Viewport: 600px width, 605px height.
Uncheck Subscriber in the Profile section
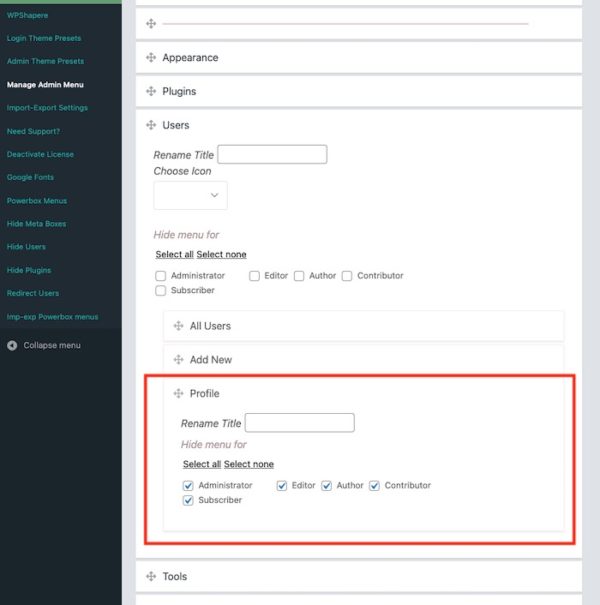[x=188, y=501]
